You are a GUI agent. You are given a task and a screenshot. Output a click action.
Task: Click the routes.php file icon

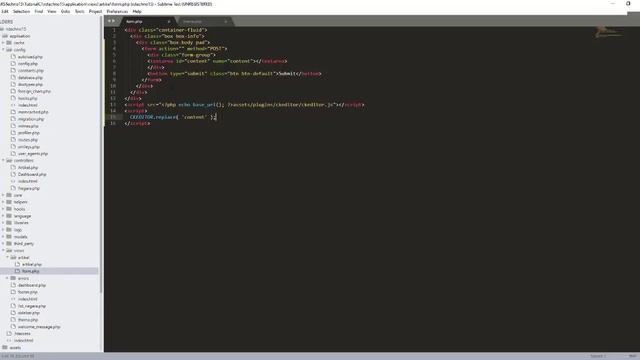click(13, 140)
